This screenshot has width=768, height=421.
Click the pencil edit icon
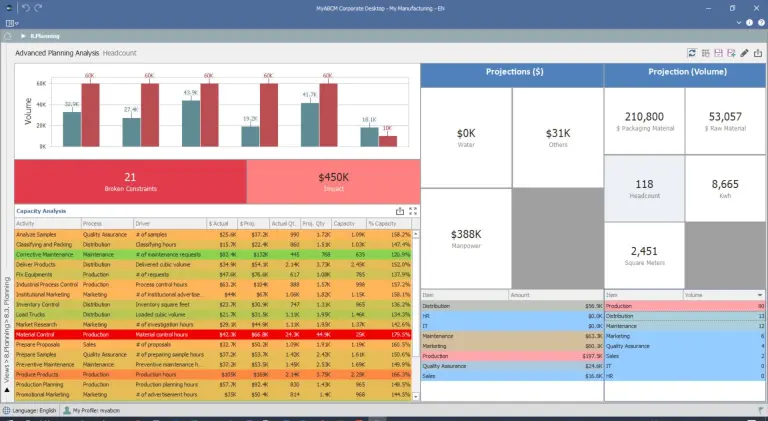(743, 52)
